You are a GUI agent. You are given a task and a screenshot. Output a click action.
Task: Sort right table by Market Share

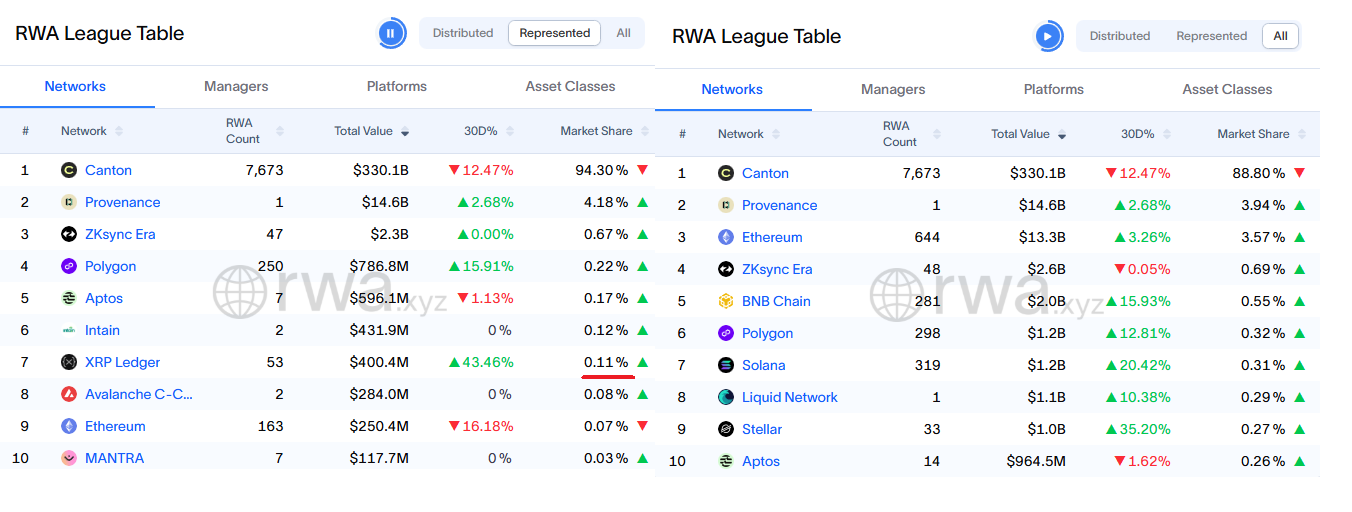[x=1261, y=134]
